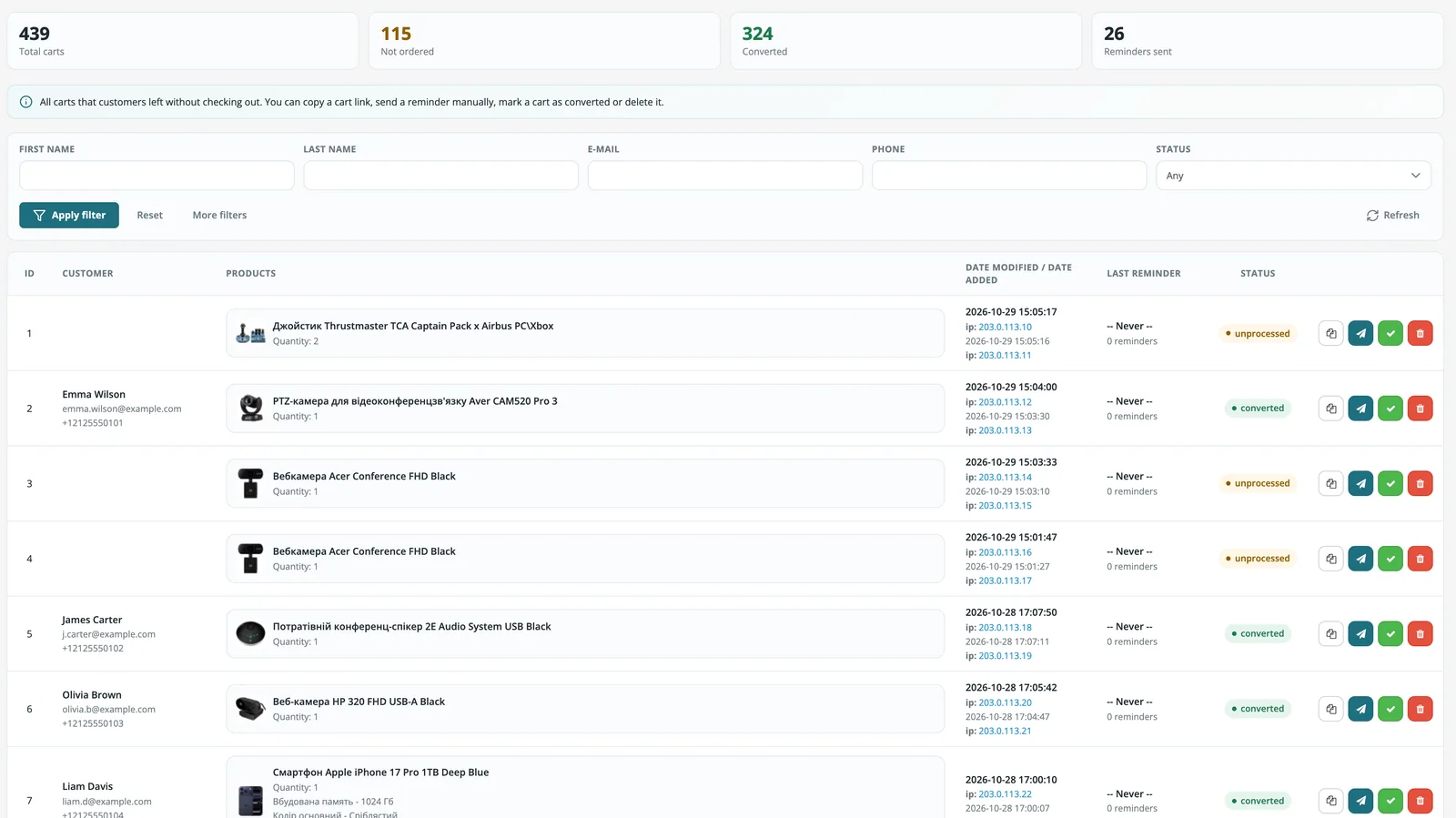Show More filters
Screen dimensions: 1456x818
point(219,215)
